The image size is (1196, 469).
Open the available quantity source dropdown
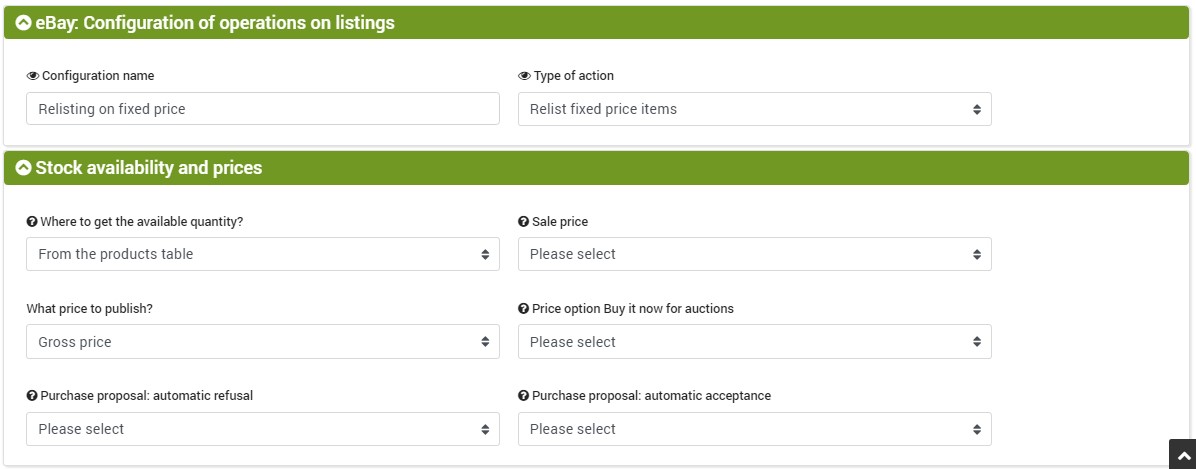point(263,254)
